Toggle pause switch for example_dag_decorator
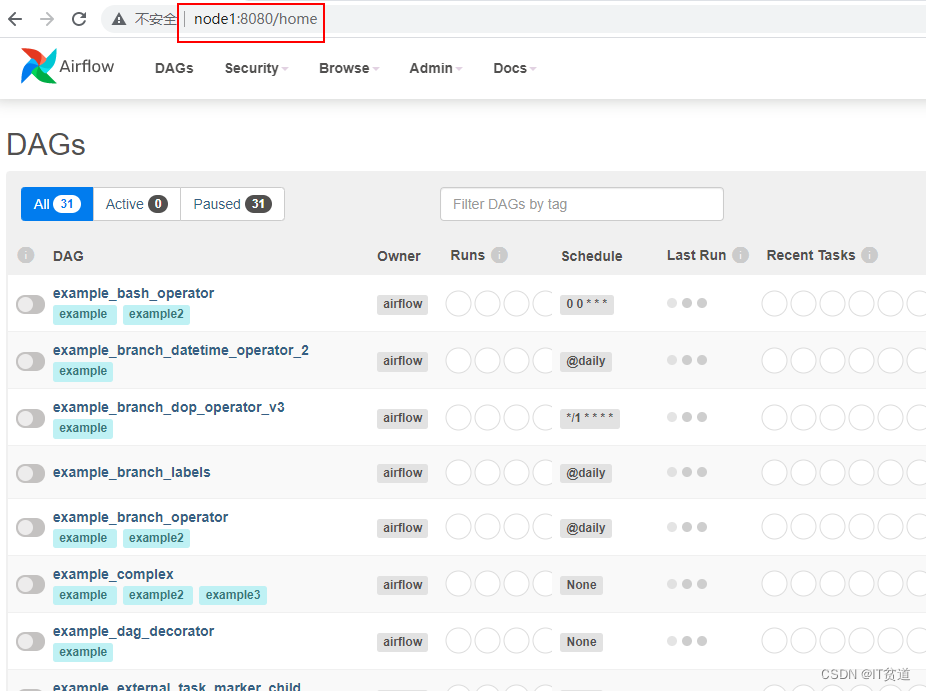Image resolution: width=926 pixels, height=691 pixels. (31, 641)
